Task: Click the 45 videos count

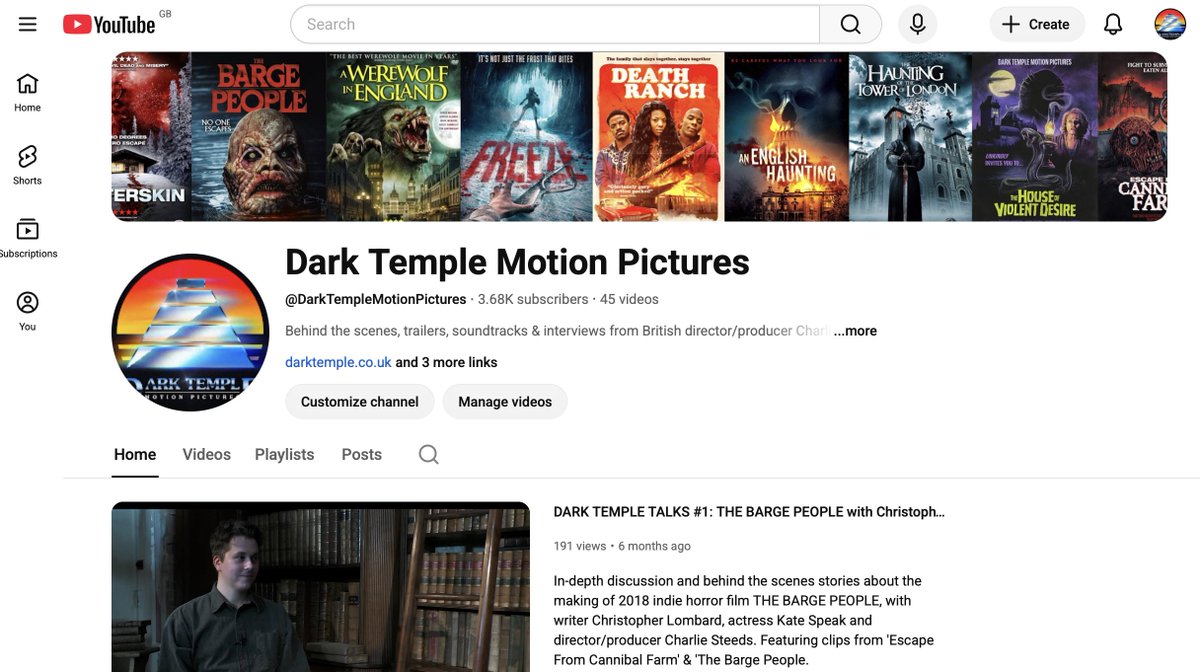Action: (x=629, y=299)
